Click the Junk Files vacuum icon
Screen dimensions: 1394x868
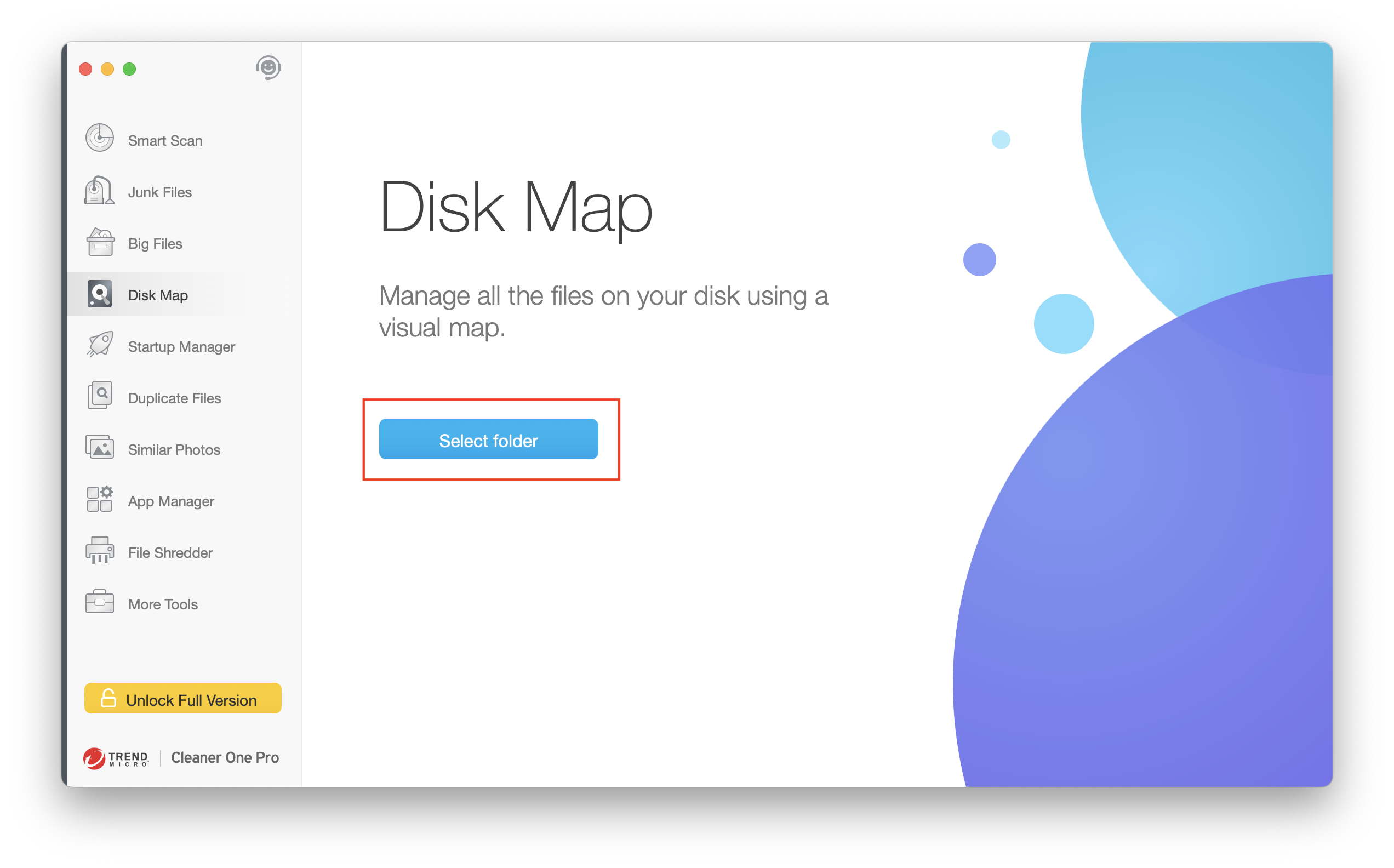pos(99,191)
